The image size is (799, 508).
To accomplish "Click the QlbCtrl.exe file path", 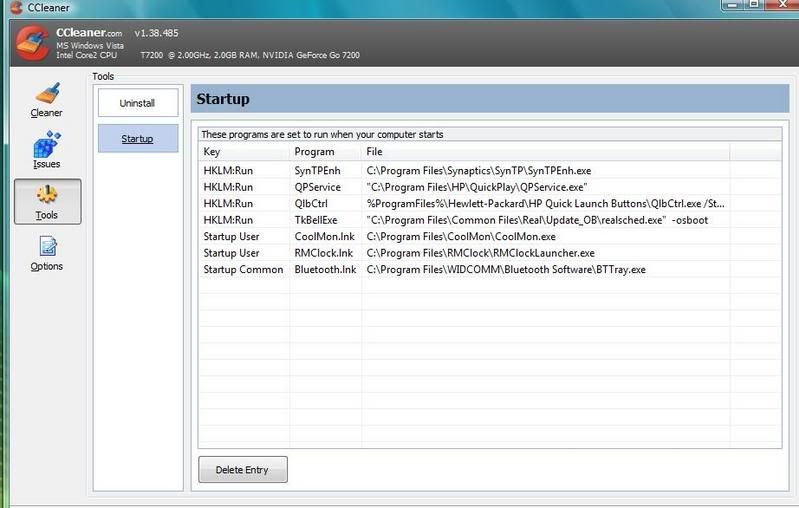I will pos(545,203).
